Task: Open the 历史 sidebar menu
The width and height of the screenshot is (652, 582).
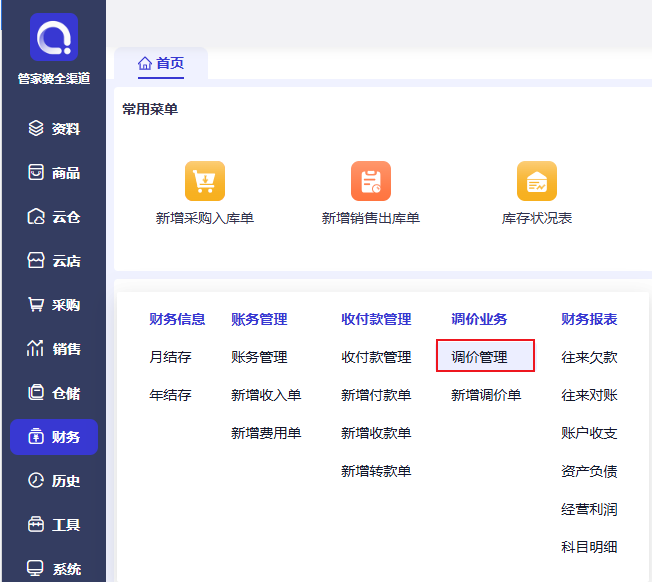Action: click(54, 481)
